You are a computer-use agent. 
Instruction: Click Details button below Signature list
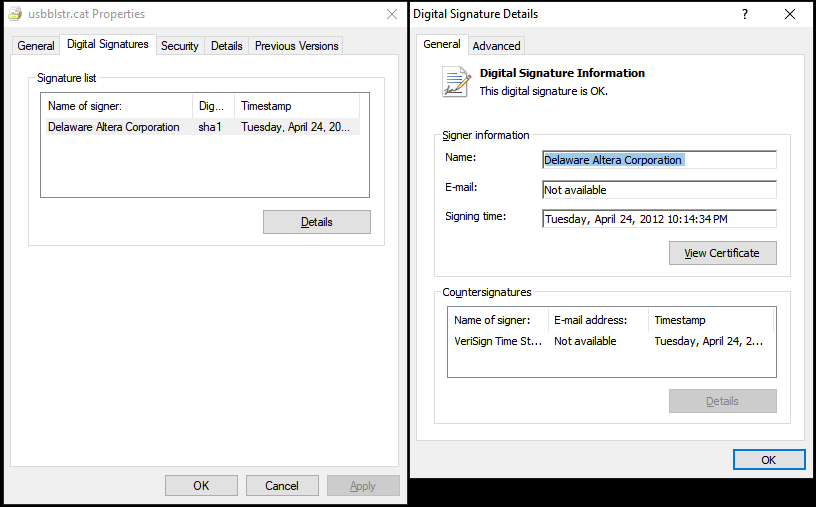(x=316, y=222)
